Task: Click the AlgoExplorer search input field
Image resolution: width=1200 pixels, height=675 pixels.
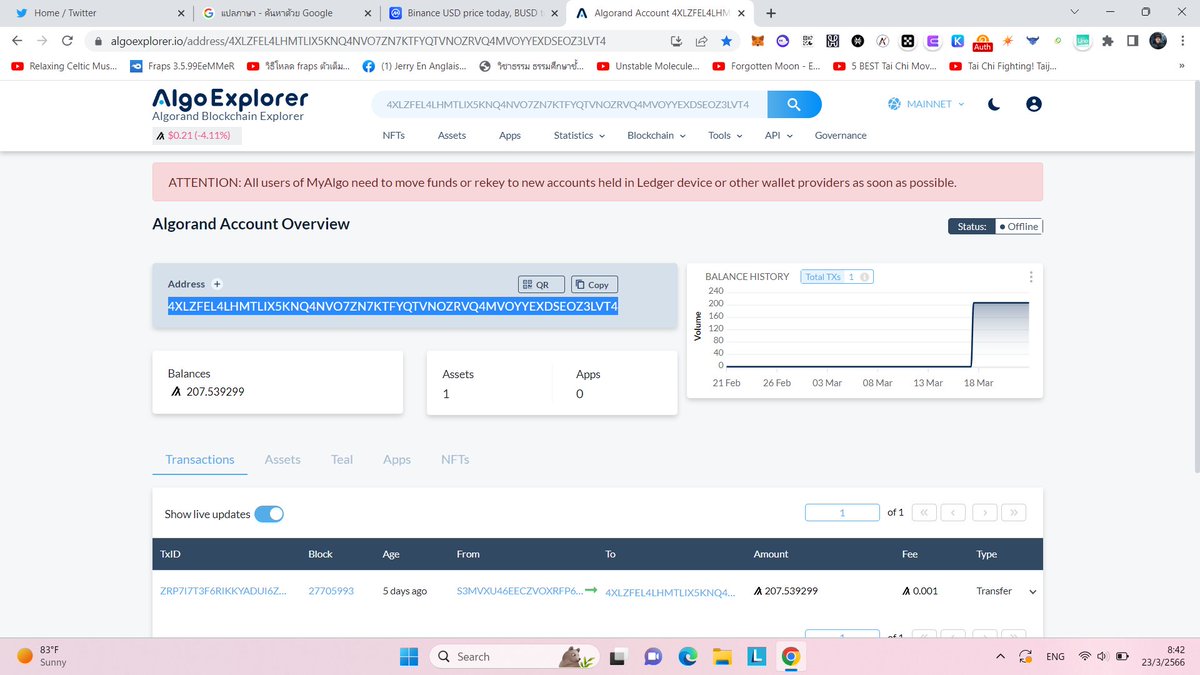Action: (569, 104)
